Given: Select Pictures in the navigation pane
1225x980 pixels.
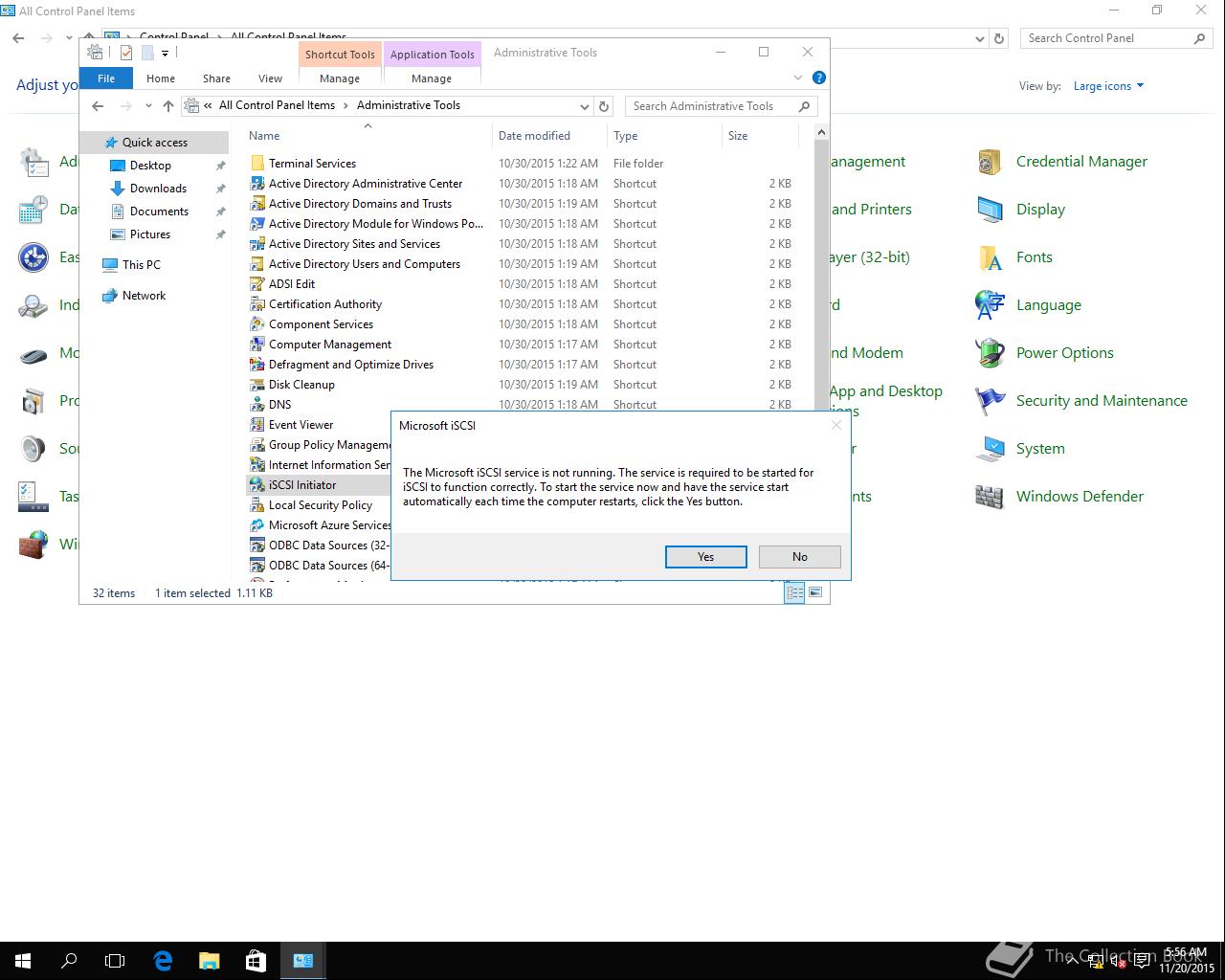Looking at the screenshot, I should click(x=150, y=234).
